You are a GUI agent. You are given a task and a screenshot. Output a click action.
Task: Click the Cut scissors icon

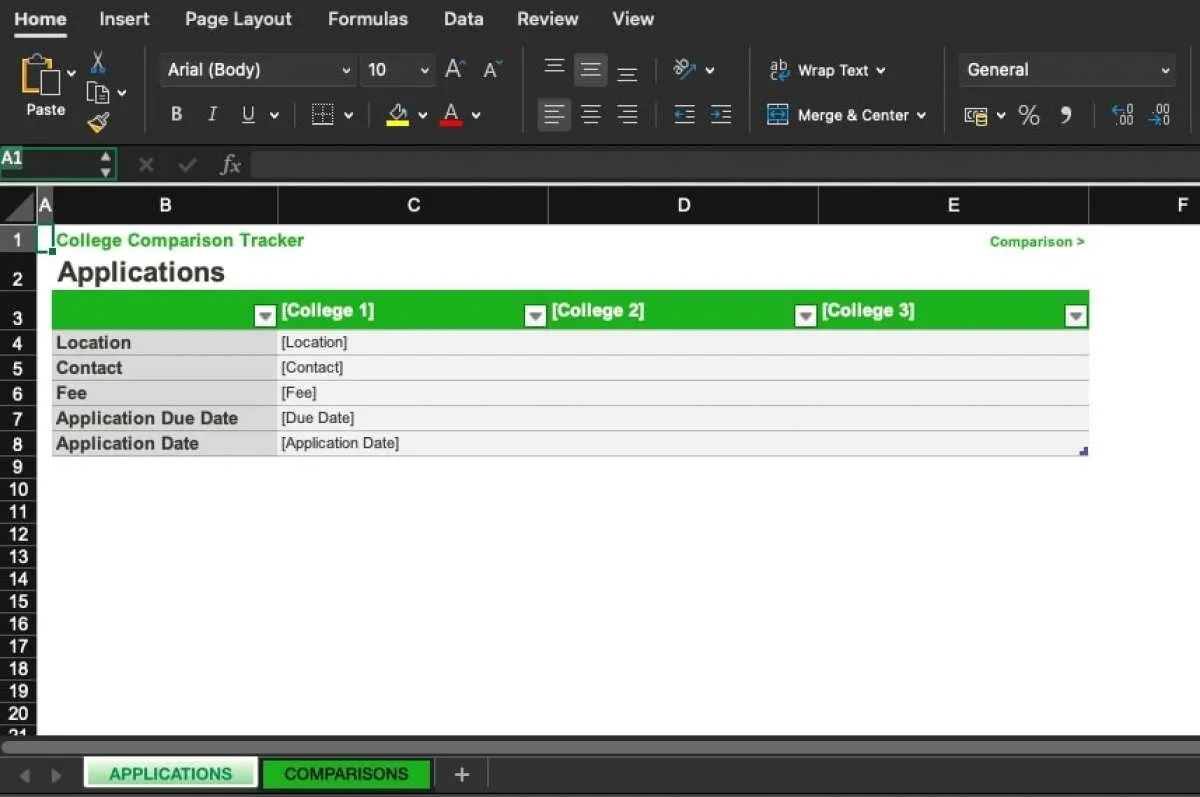point(98,63)
